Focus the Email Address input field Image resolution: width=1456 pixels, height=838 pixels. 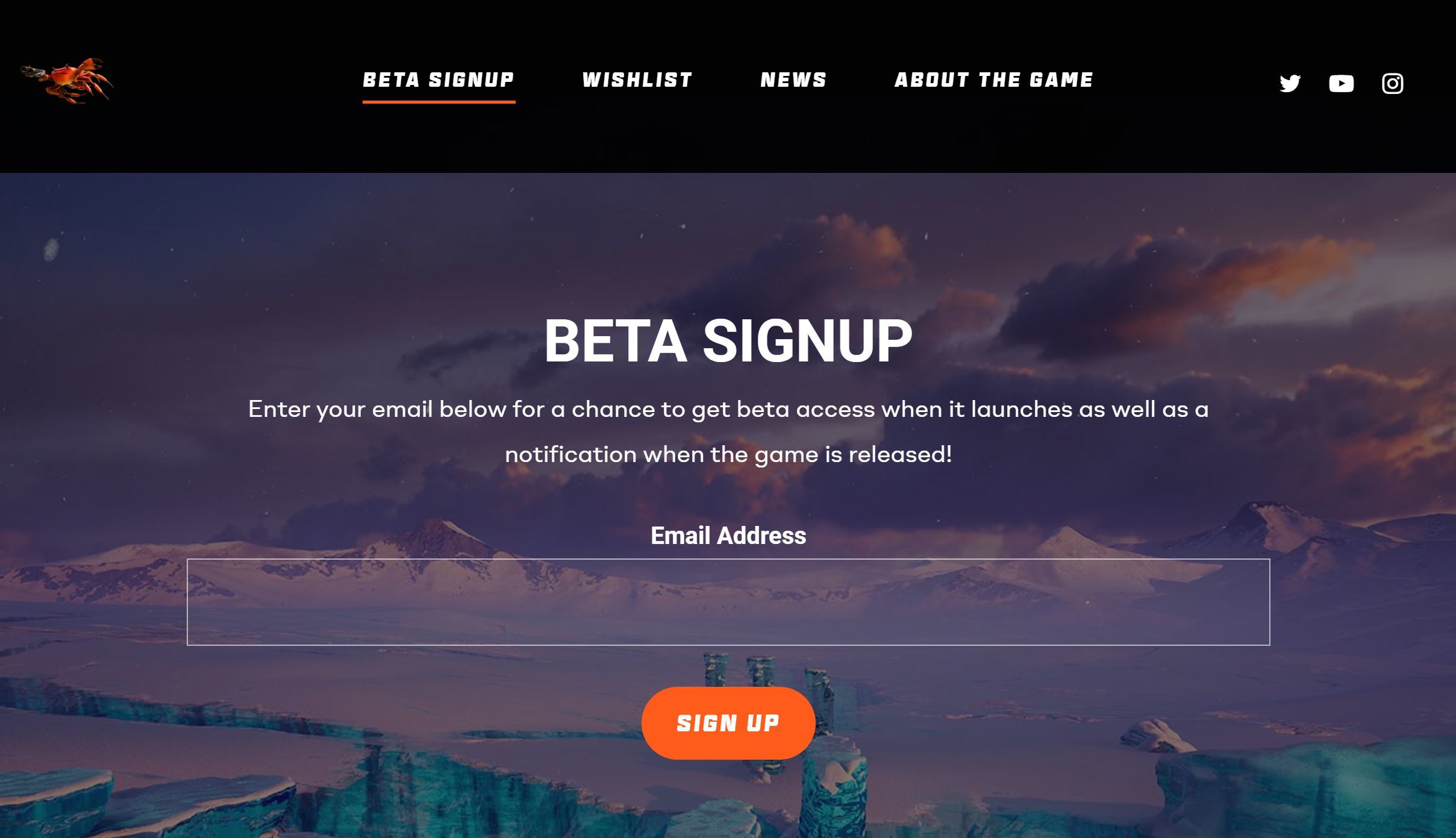pos(728,602)
